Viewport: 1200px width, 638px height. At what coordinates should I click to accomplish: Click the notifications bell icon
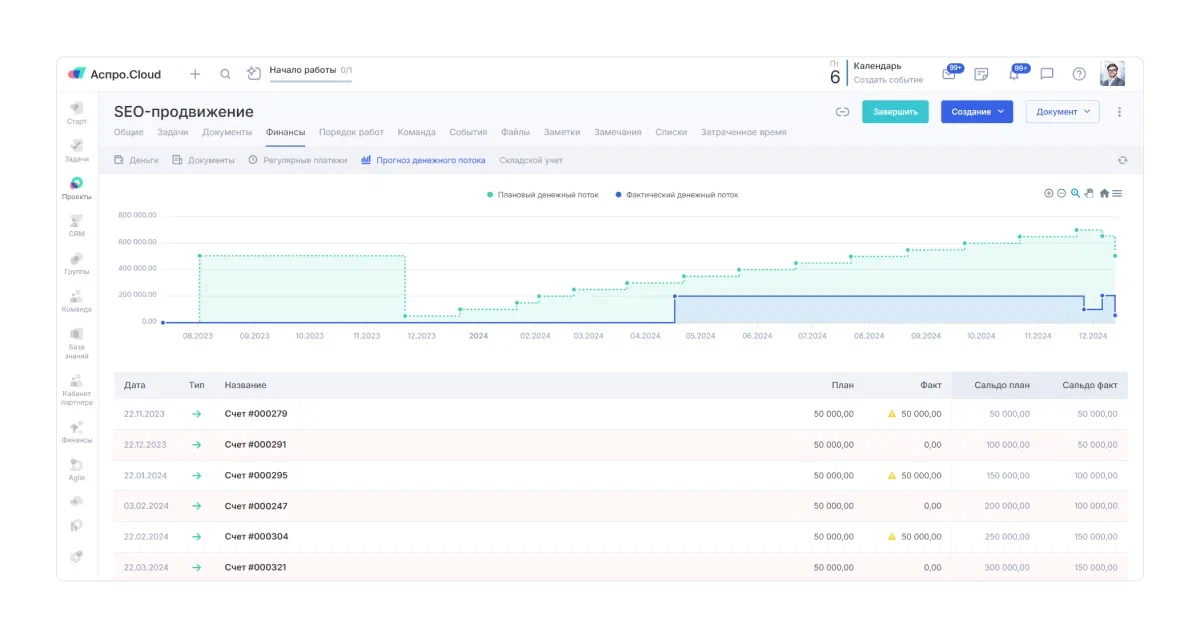click(1014, 74)
